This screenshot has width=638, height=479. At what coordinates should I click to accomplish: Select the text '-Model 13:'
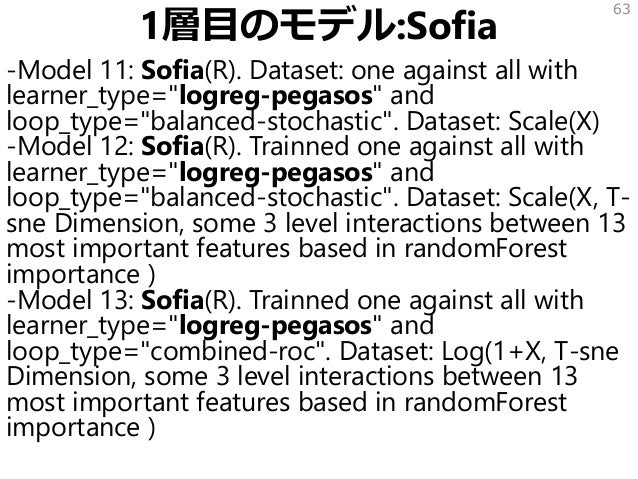click(x=71, y=300)
